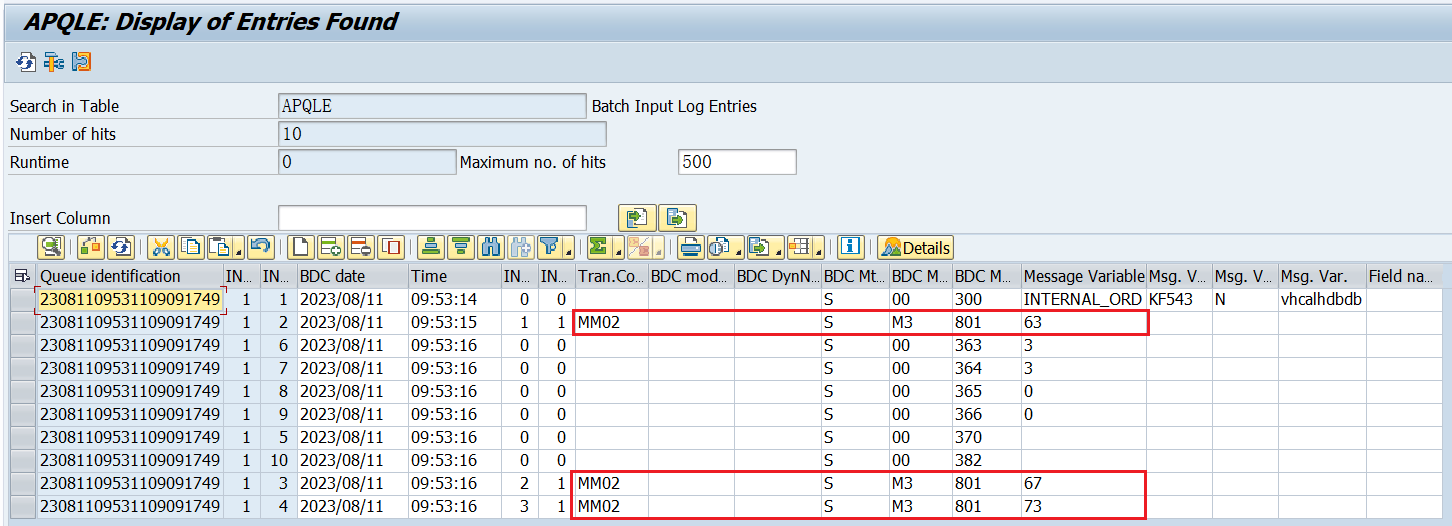This screenshot has height=526, width=1452.
Task: Select the row selector of the 09:53:15 row
Action: (21, 322)
